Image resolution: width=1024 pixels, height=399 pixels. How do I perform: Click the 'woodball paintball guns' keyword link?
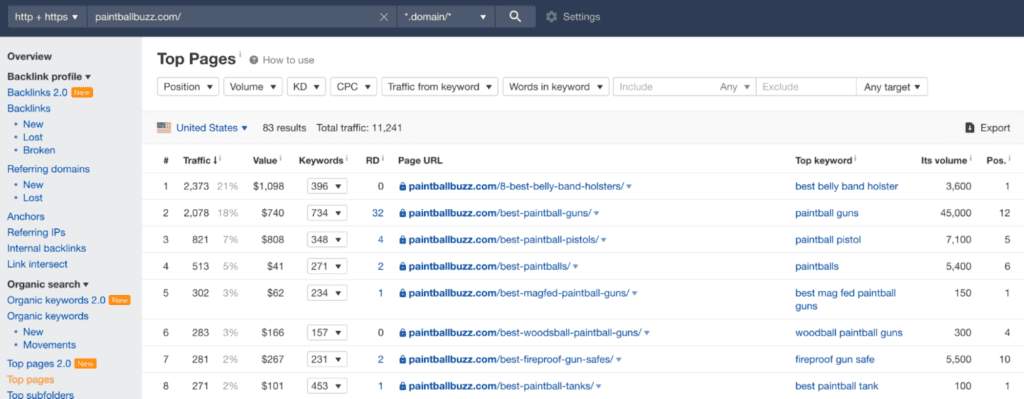(849, 333)
